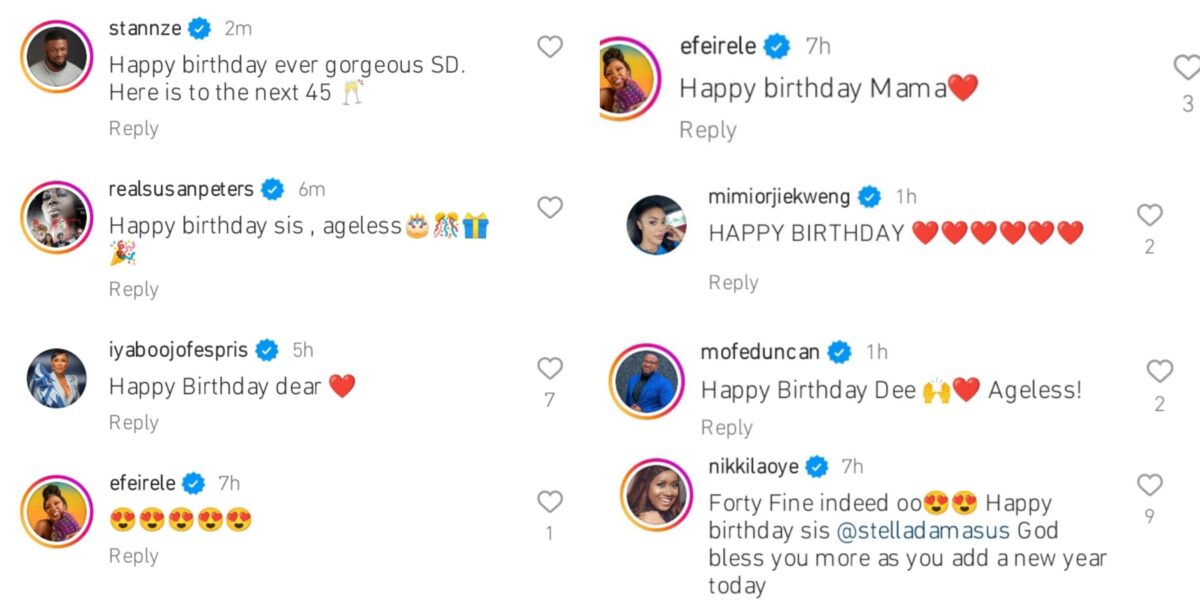Screen dimensions: 1200x600
Task: Reply to realsusanpeters' ageless comment
Action: click(134, 289)
